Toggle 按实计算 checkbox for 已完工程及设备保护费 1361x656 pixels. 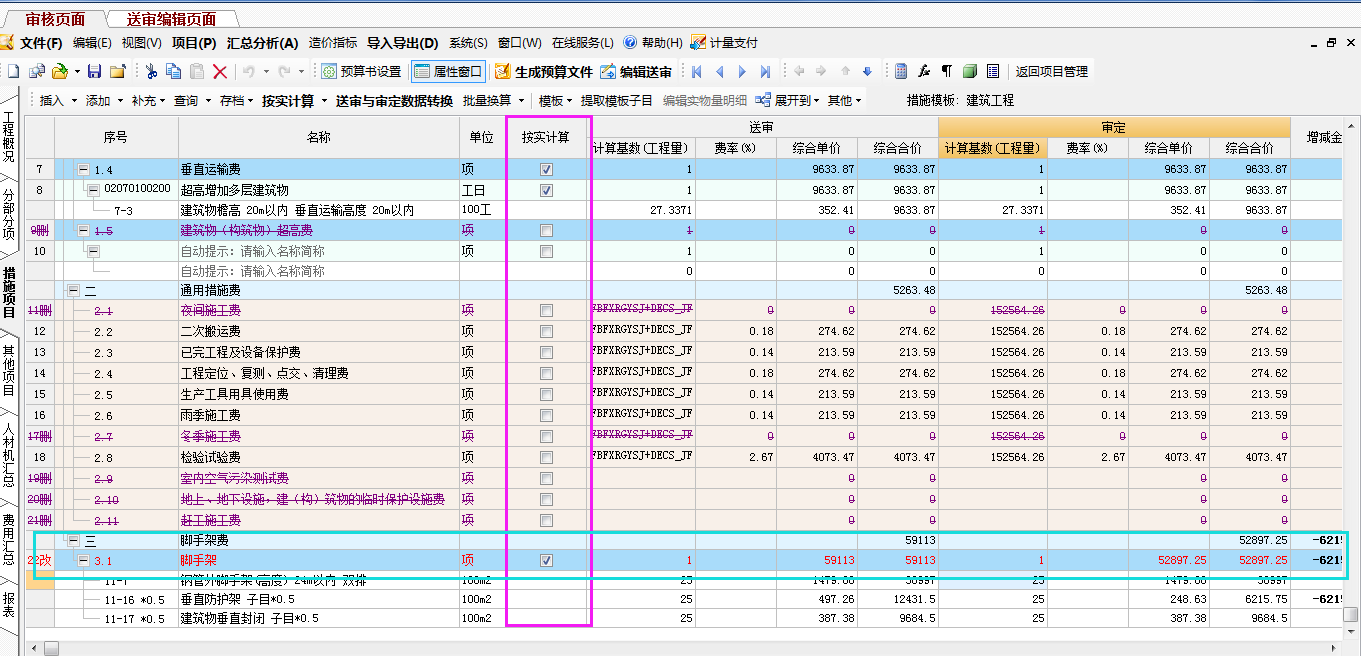pyautogui.click(x=546, y=352)
